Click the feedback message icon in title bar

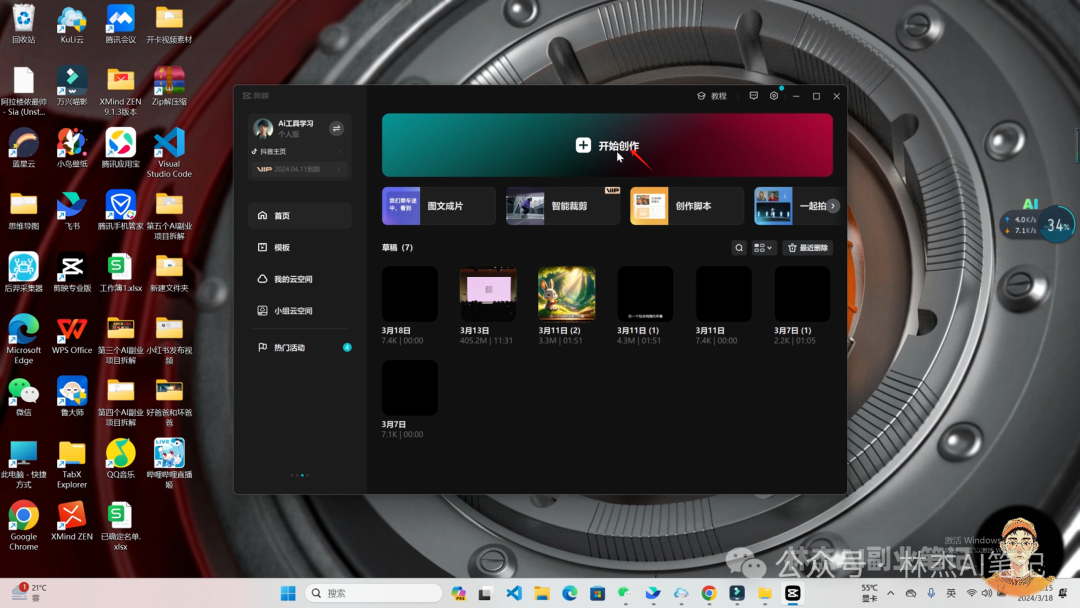754,96
